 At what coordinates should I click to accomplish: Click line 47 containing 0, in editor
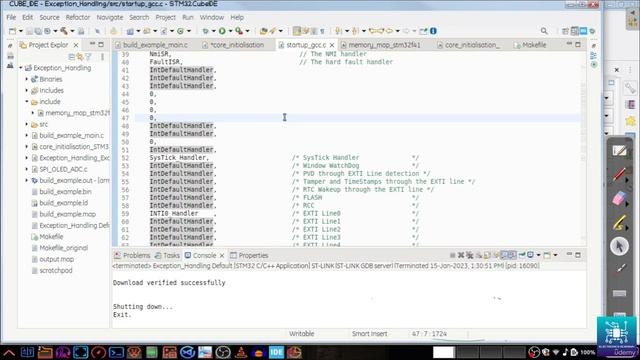pos(357,118)
